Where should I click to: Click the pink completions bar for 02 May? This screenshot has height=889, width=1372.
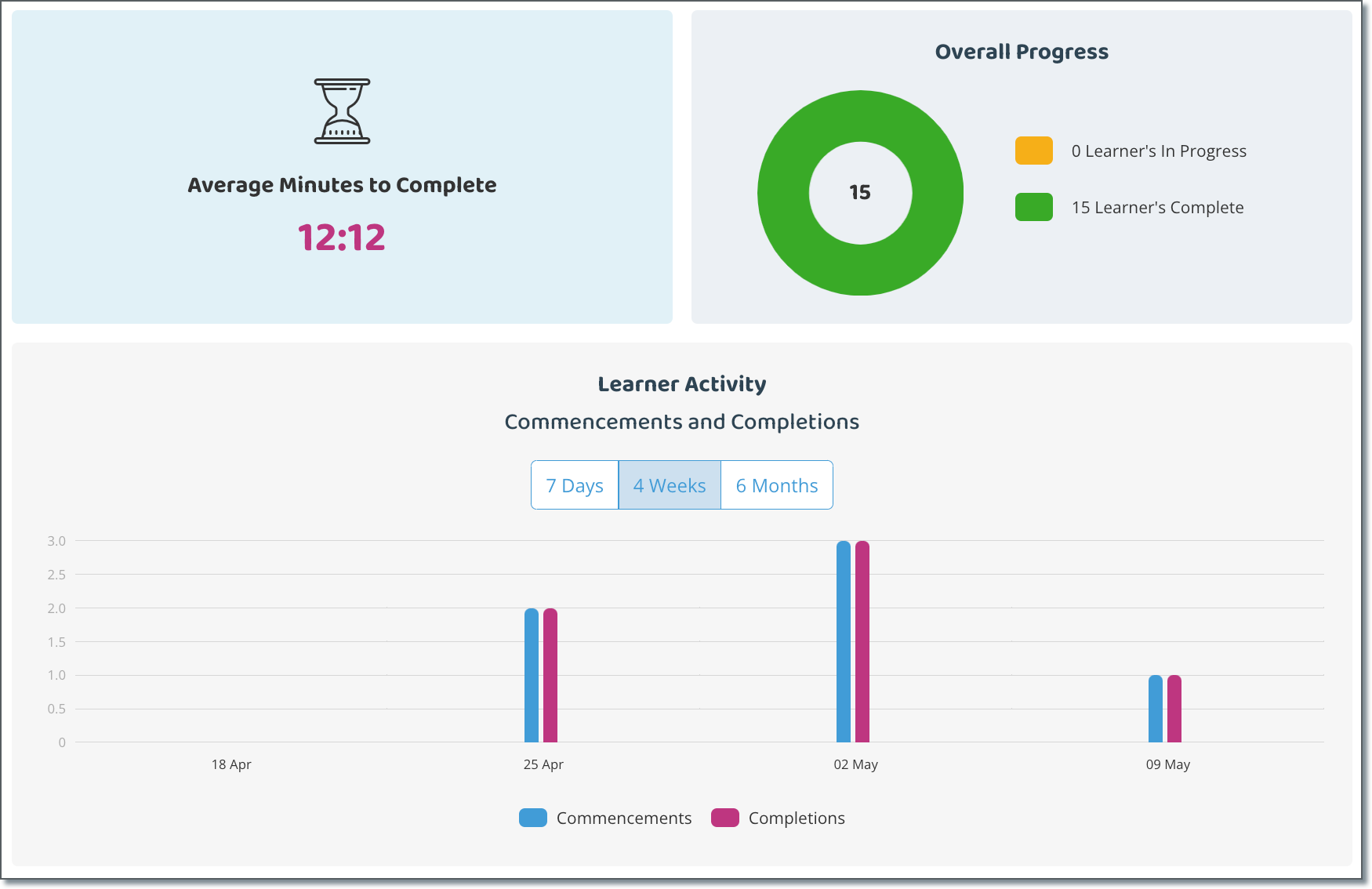[862, 641]
